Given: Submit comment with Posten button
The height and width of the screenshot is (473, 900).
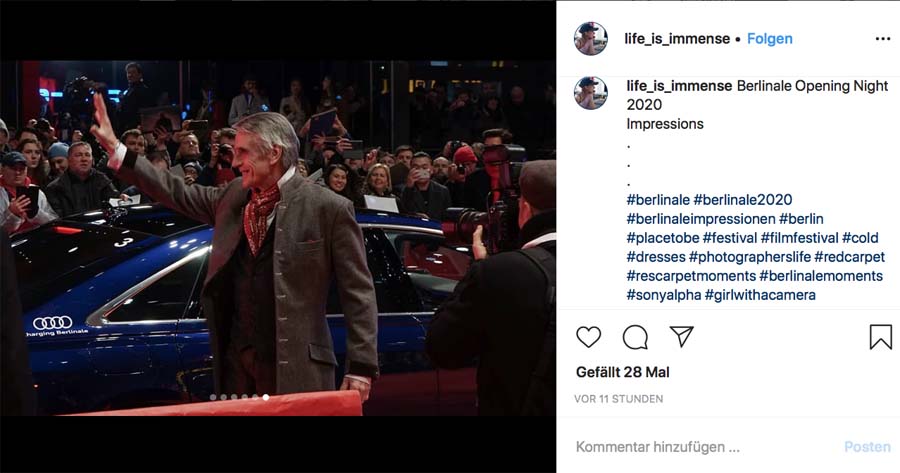Looking at the screenshot, I should (867, 447).
